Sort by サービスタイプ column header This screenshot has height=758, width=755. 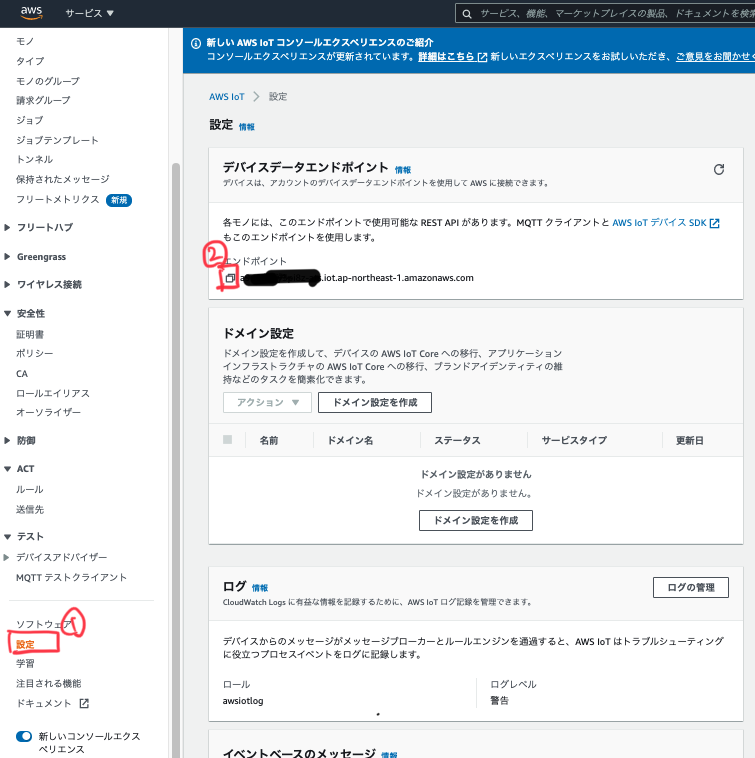pyautogui.click(x=574, y=440)
